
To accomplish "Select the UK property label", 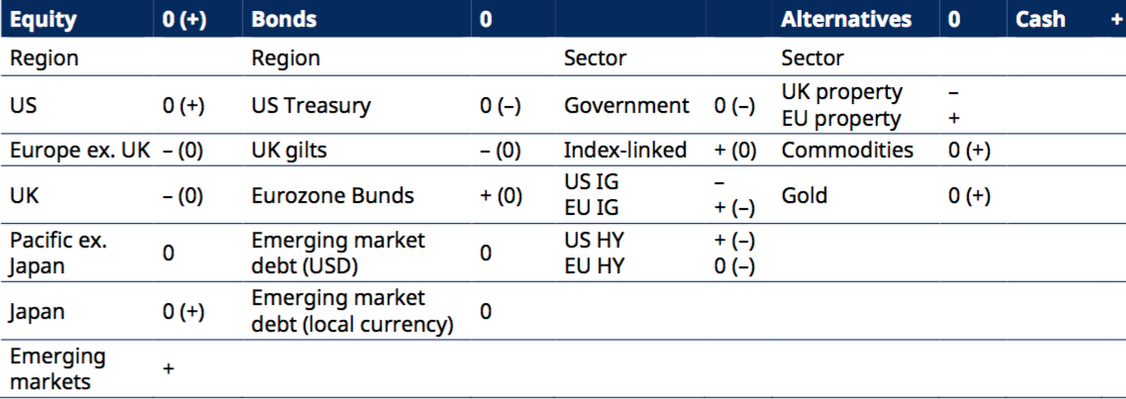I will click(842, 93).
